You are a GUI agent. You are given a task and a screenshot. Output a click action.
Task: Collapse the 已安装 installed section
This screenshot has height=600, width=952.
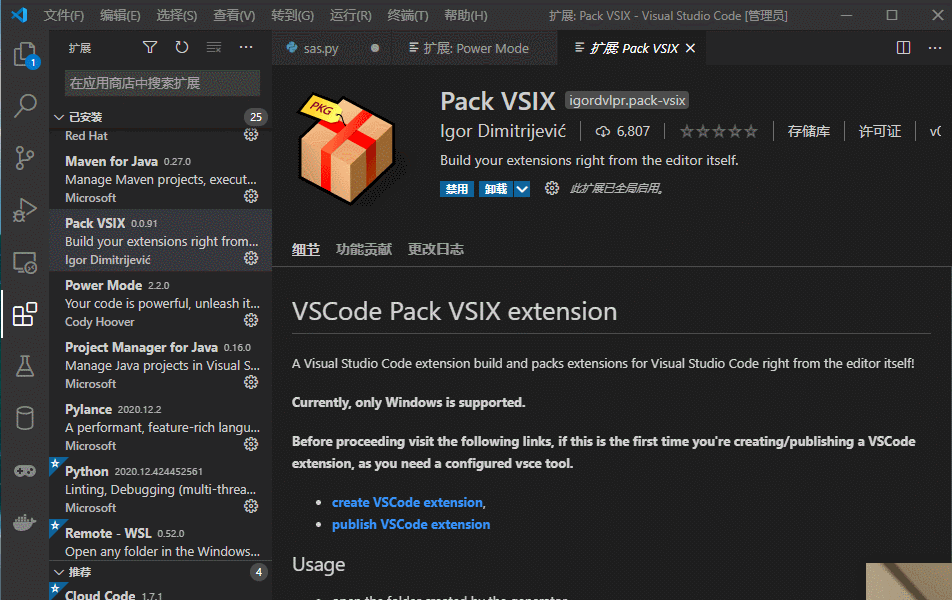pos(59,117)
